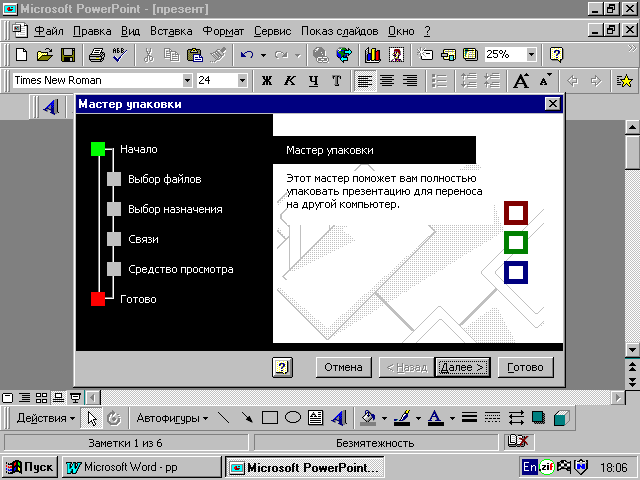Align text left
The image size is (640, 480).
[364, 80]
